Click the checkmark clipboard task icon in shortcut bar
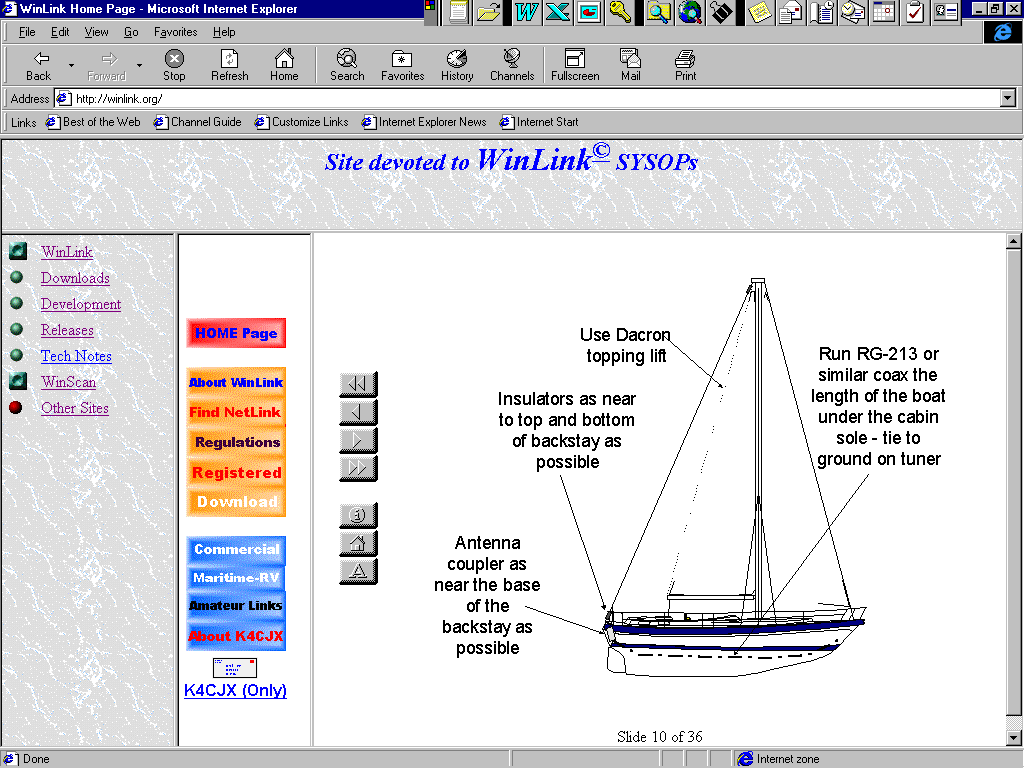This screenshot has height=768, width=1024. point(916,12)
